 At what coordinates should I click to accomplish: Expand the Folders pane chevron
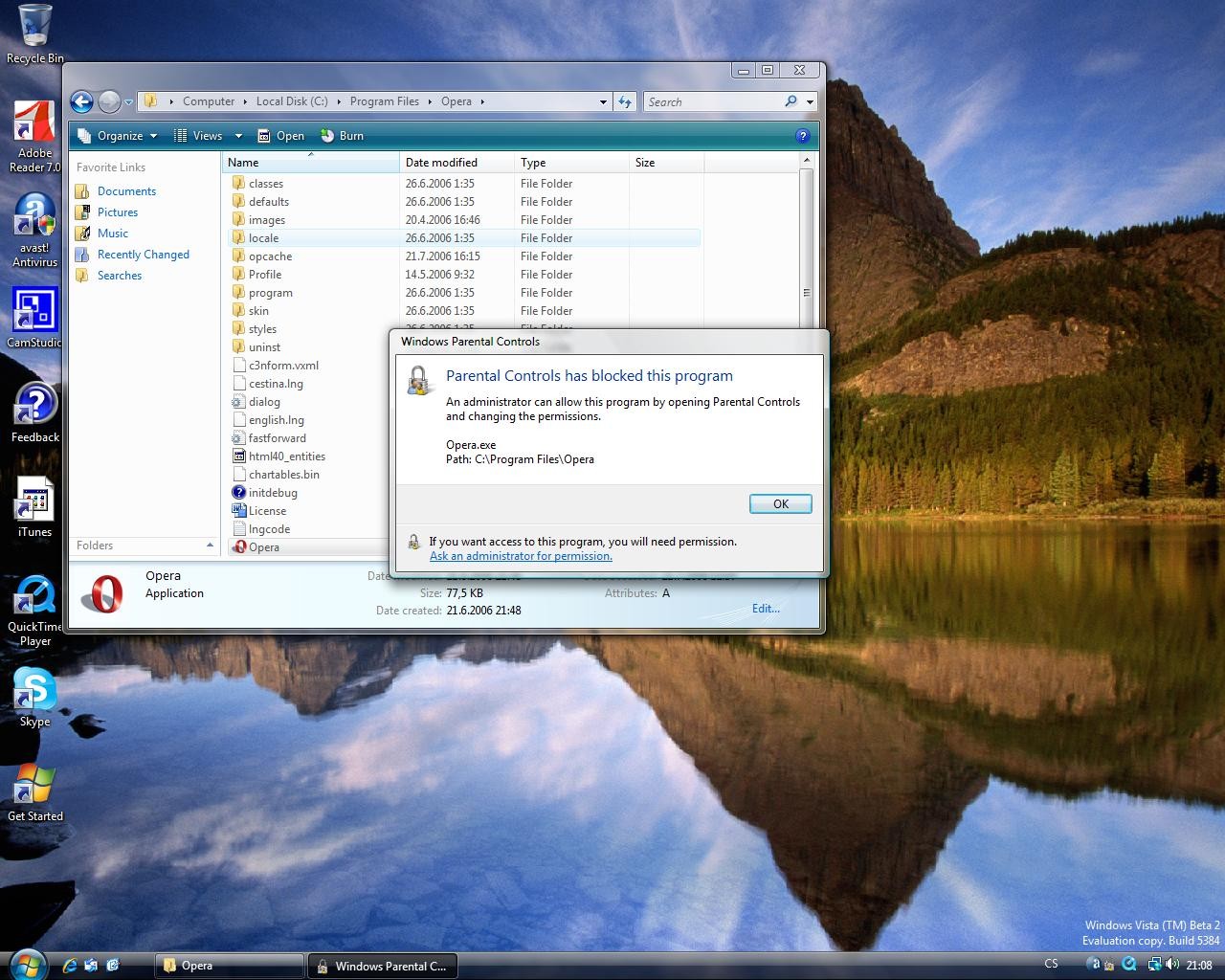click(210, 546)
